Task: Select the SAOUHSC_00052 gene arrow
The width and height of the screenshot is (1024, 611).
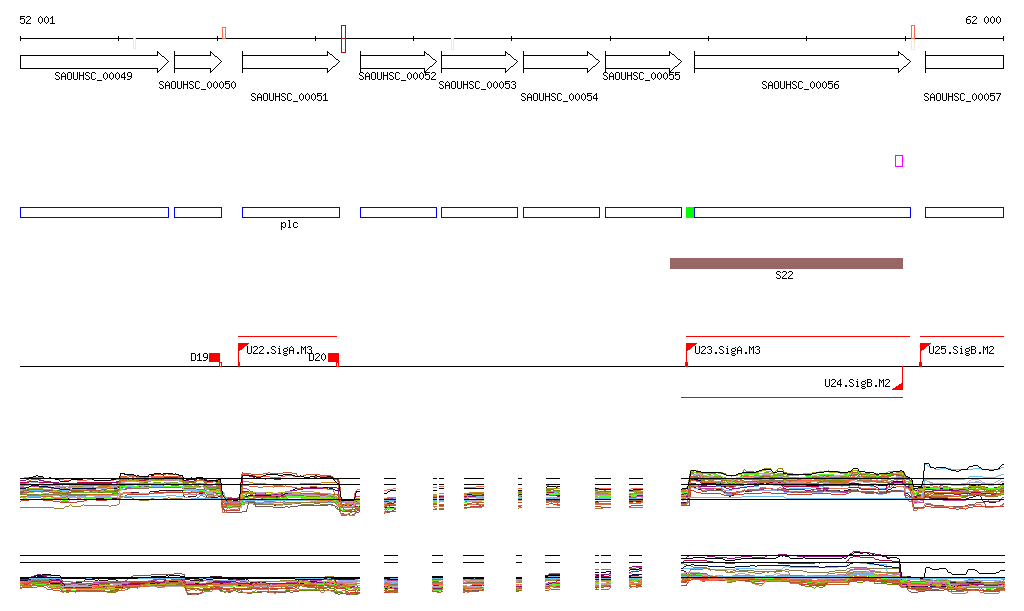Action: (398, 62)
